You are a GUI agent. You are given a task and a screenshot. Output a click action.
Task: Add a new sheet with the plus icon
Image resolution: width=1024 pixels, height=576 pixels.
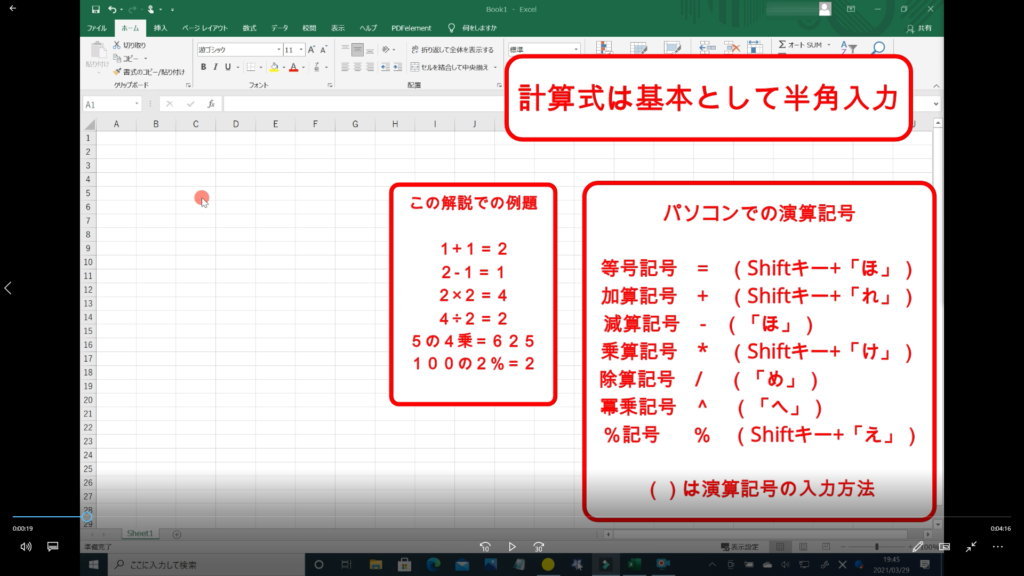tap(177, 534)
